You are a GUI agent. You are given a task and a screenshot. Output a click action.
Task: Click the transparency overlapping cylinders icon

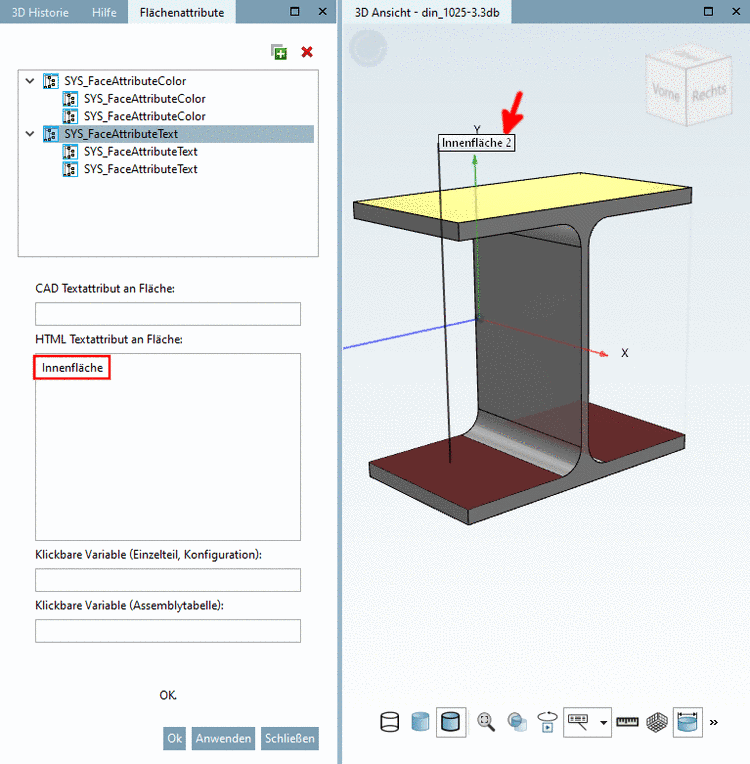pos(517,722)
